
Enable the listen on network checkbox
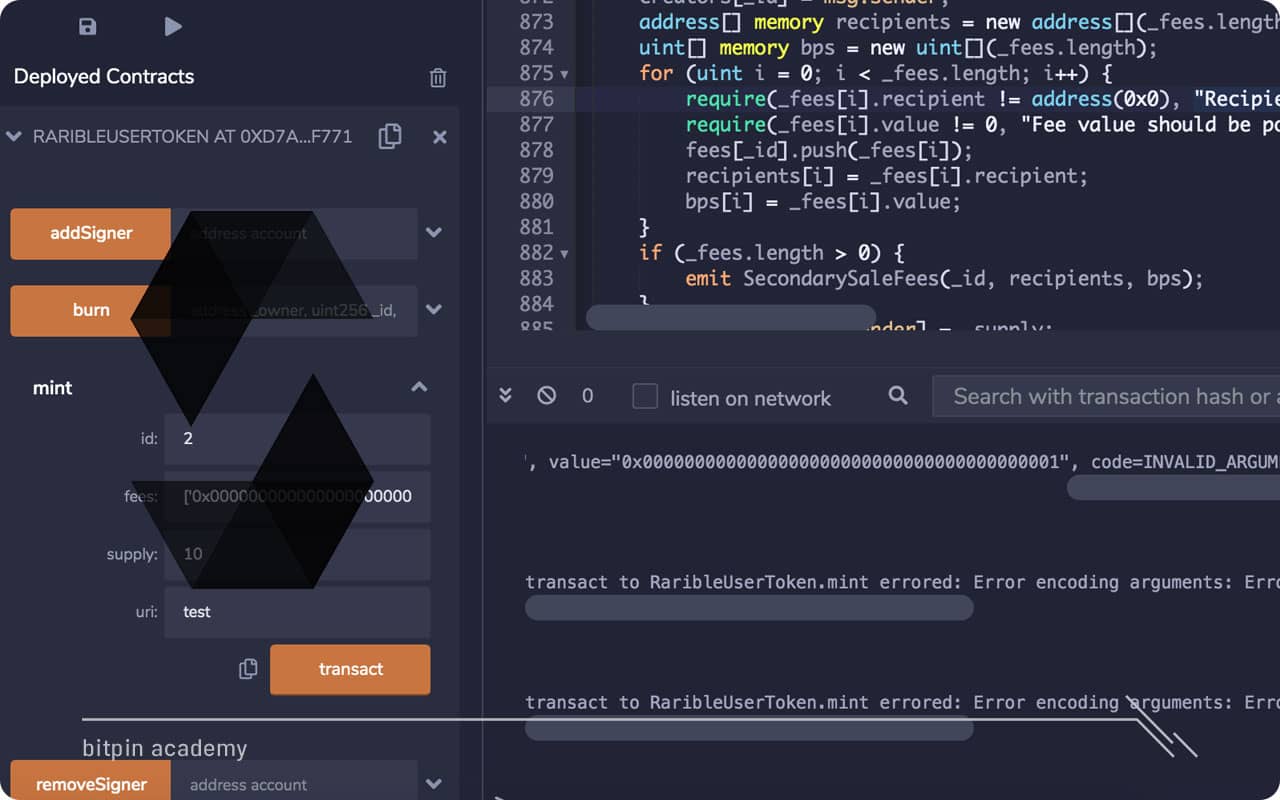tap(645, 397)
